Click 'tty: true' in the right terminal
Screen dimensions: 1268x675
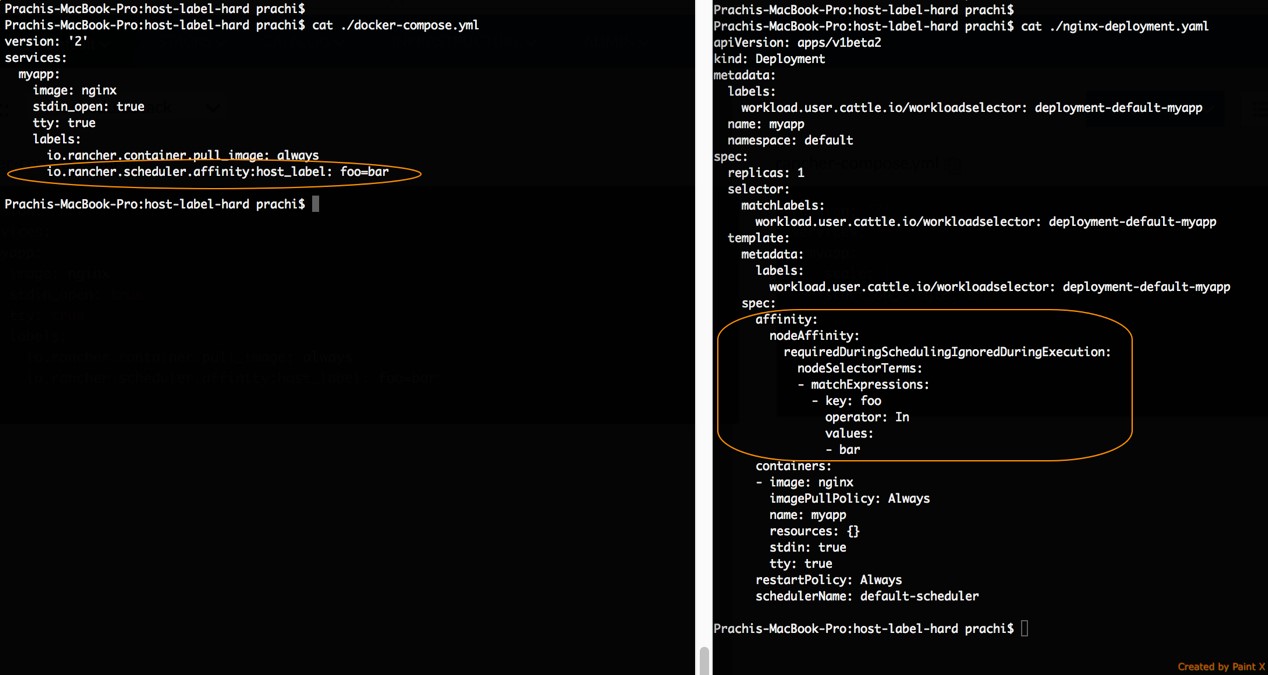pyautogui.click(x=800, y=563)
